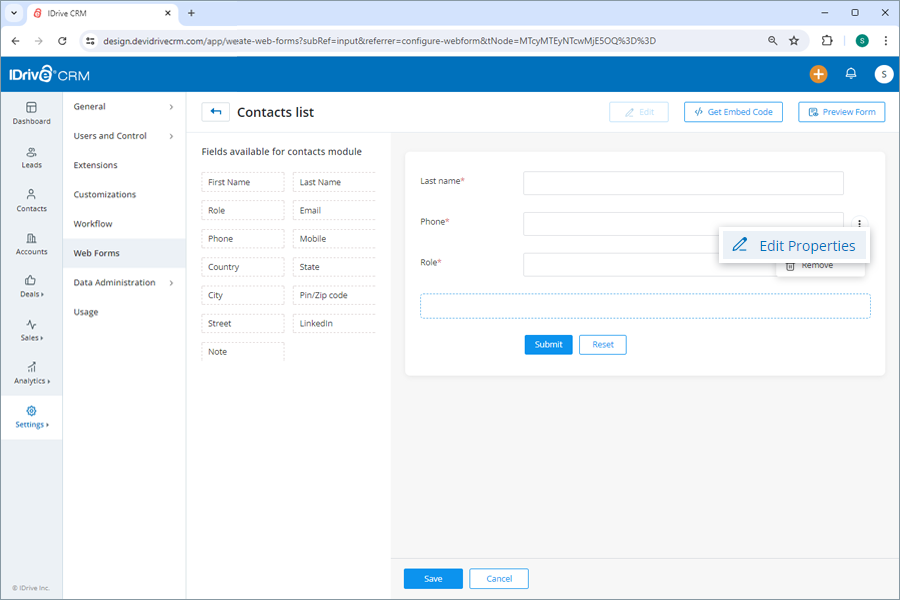Click the orange plus quick-create button

[x=818, y=74]
